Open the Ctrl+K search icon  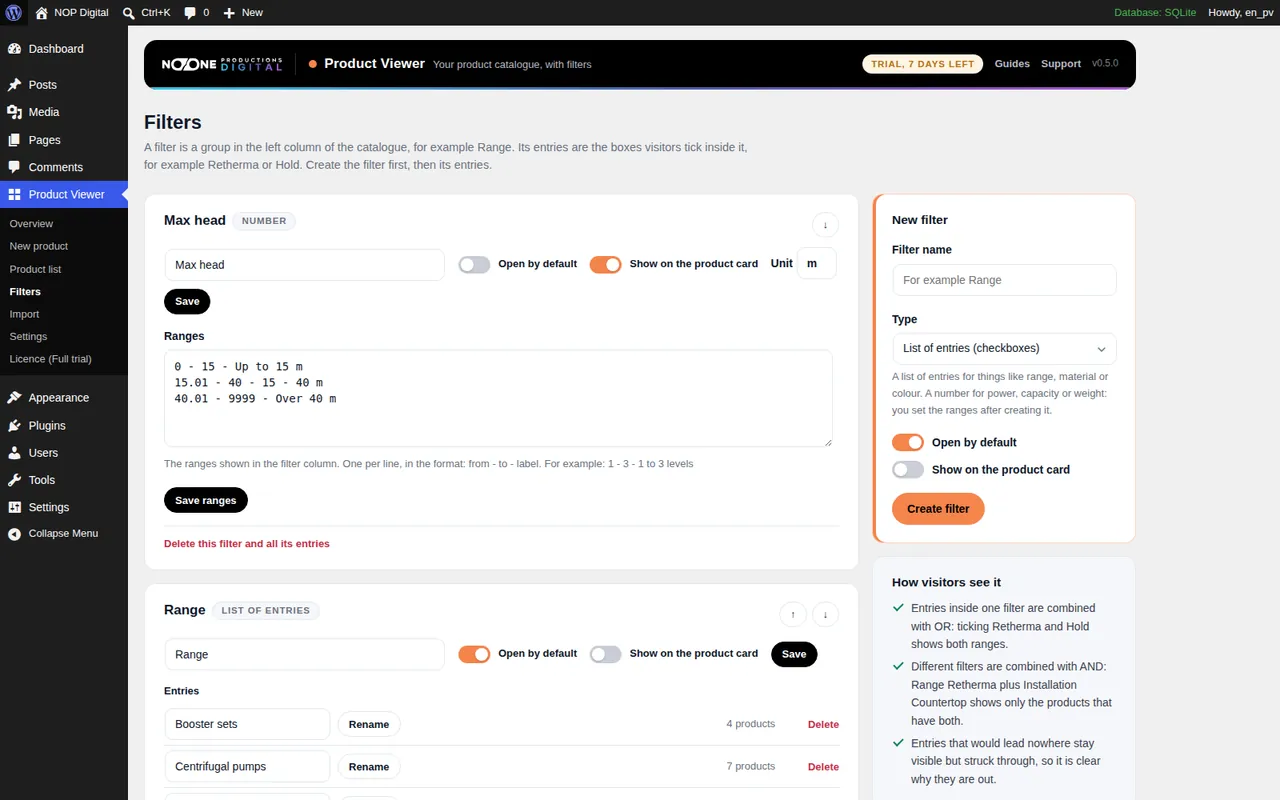(x=129, y=13)
